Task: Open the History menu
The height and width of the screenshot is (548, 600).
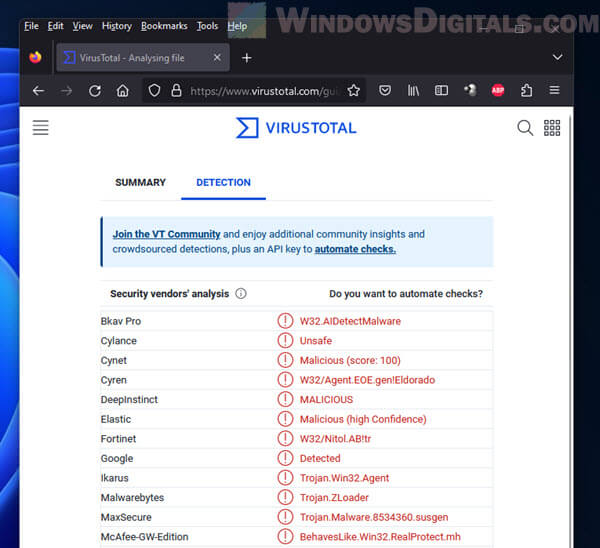Action: (117, 26)
